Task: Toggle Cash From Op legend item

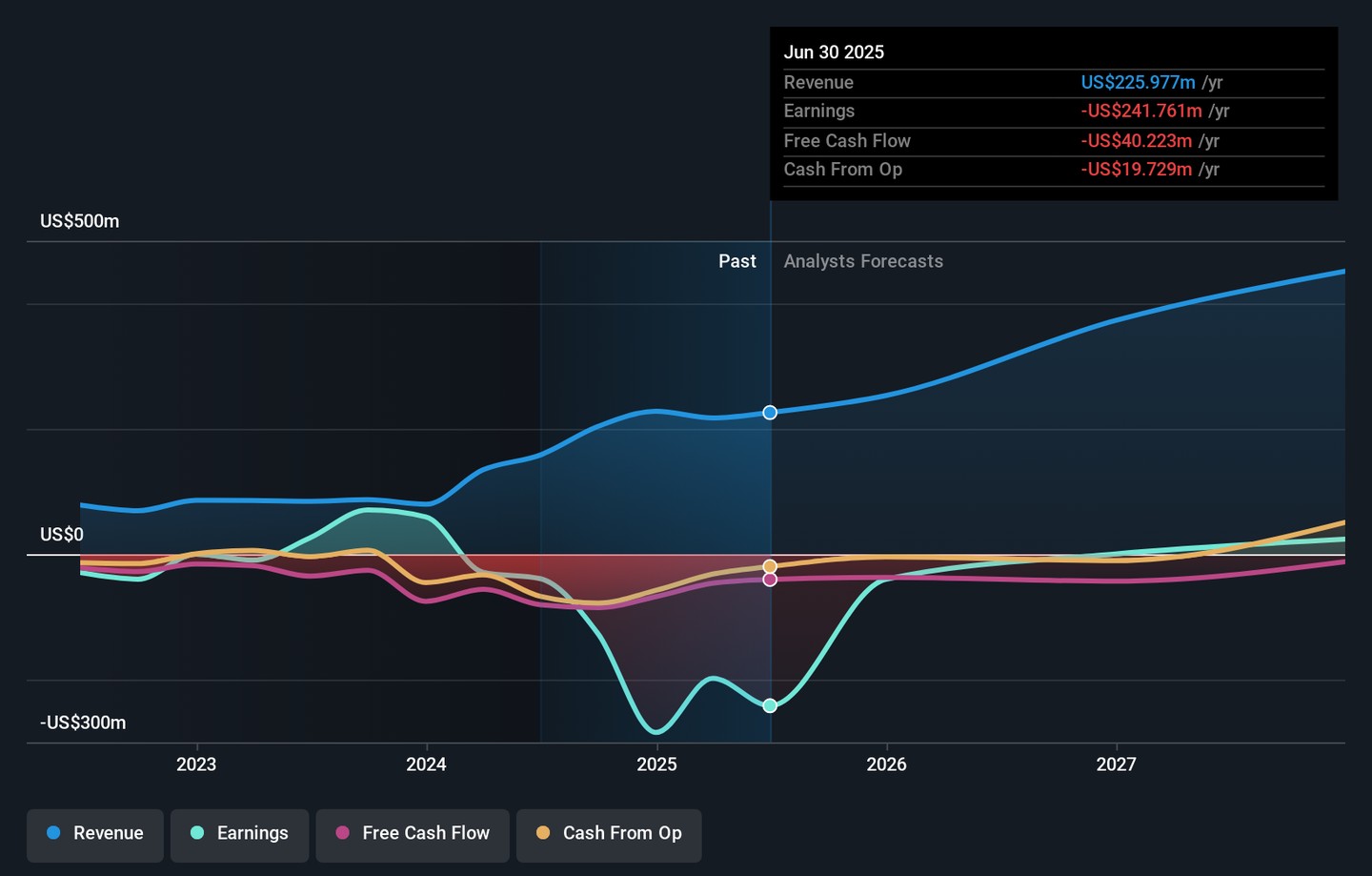Action: tap(609, 834)
